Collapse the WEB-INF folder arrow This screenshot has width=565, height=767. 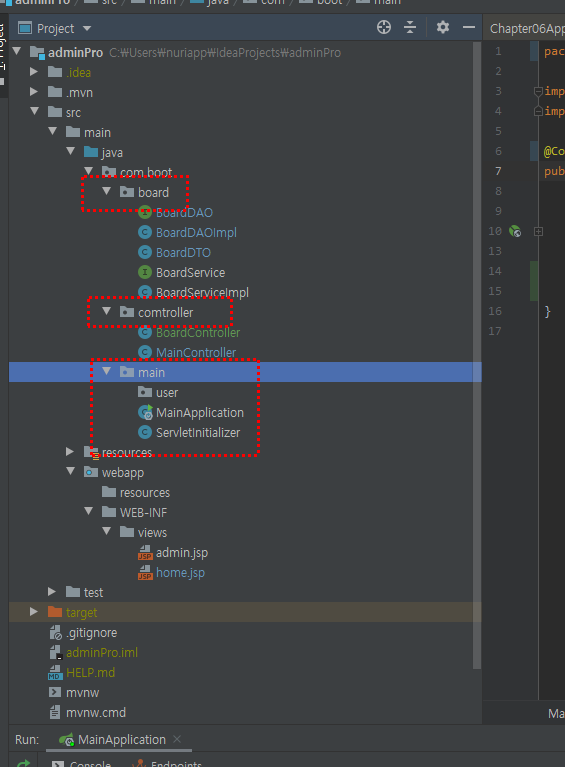(89, 511)
